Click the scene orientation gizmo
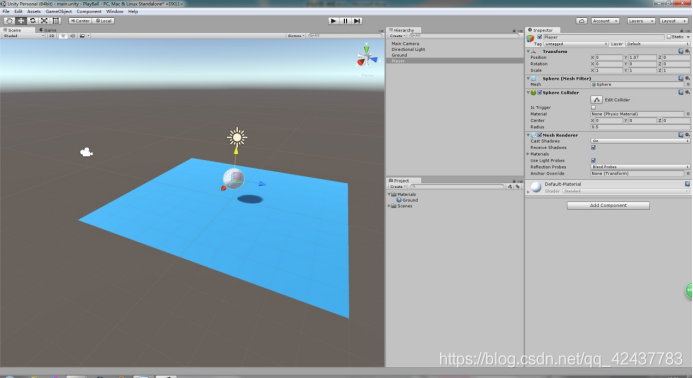This screenshot has width=693, height=378. (366, 57)
